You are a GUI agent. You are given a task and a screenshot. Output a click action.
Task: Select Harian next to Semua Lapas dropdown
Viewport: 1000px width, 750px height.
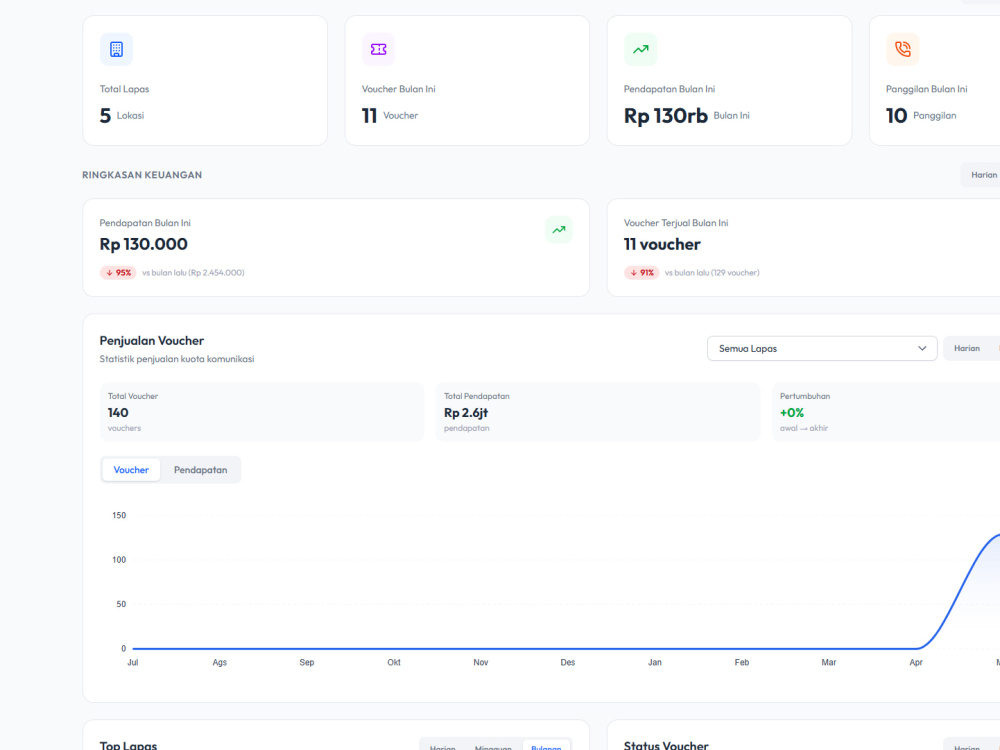point(966,348)
